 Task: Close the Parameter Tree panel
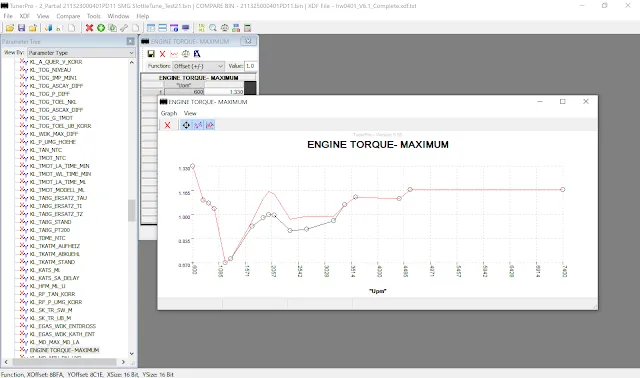pyautogui.click(x=130, y=41)
